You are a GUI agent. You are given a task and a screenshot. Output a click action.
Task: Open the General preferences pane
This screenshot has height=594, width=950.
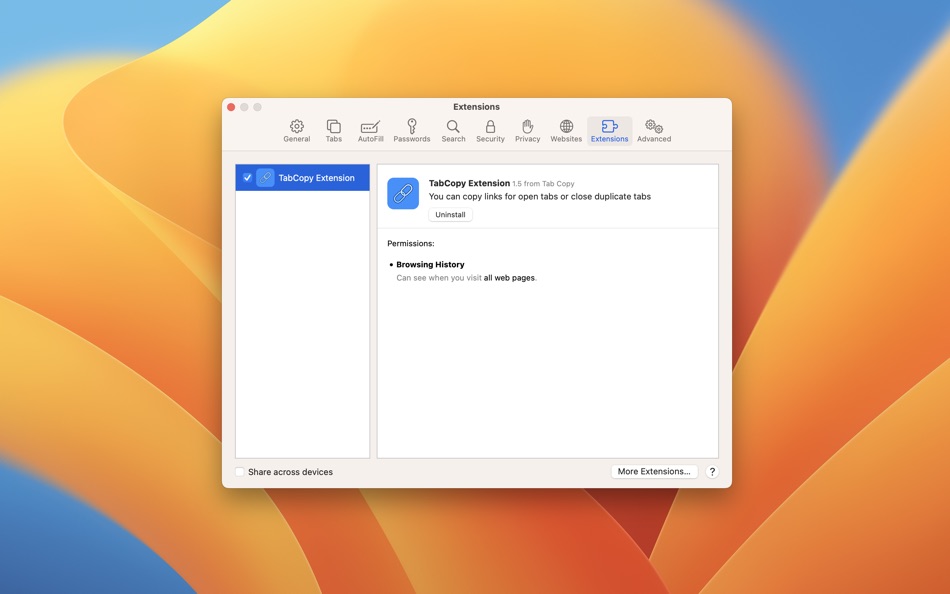tap(296, 131)
